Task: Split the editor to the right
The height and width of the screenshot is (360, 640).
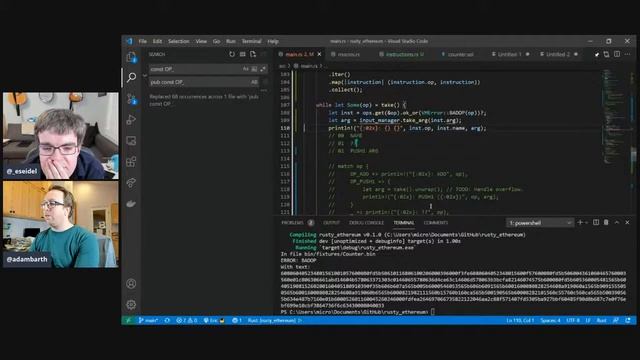Action: click(617, 54)
